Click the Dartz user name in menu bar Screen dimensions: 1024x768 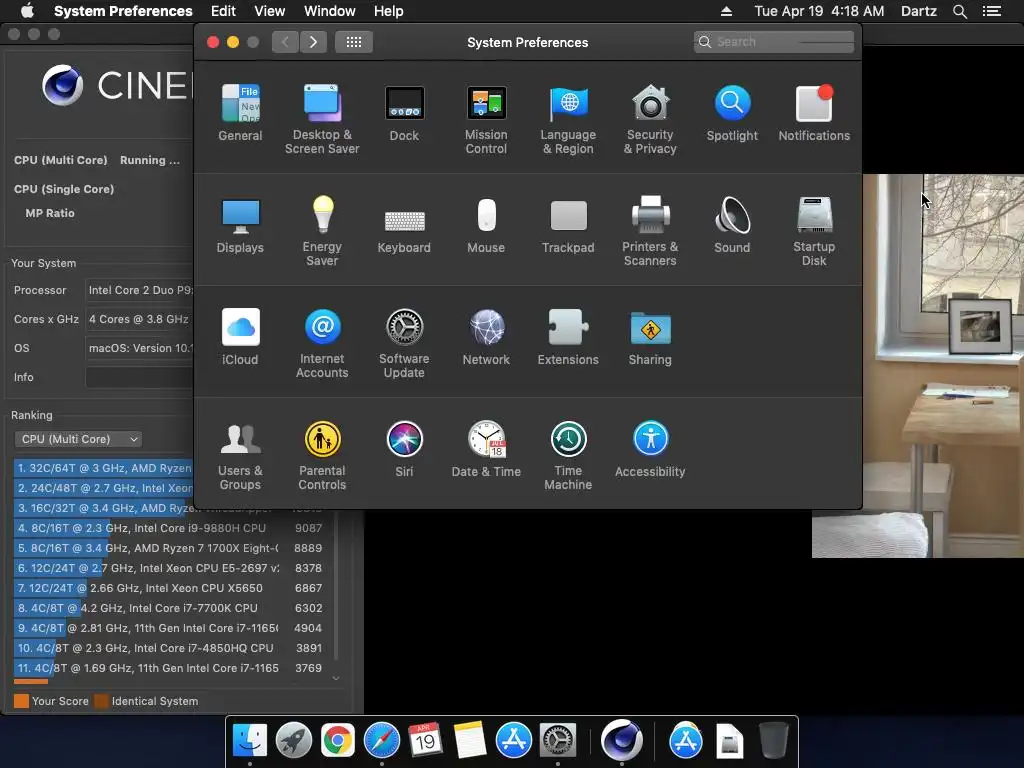point(918,11)
